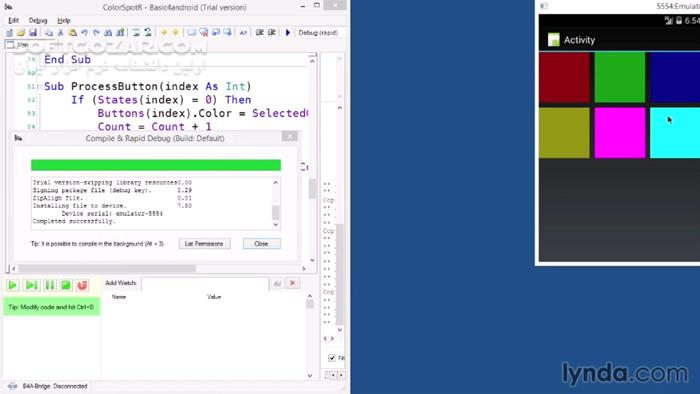Click the Cut scissors toolbar icon
This screenshot has height=394, width=700.
(x=61, y=33)
